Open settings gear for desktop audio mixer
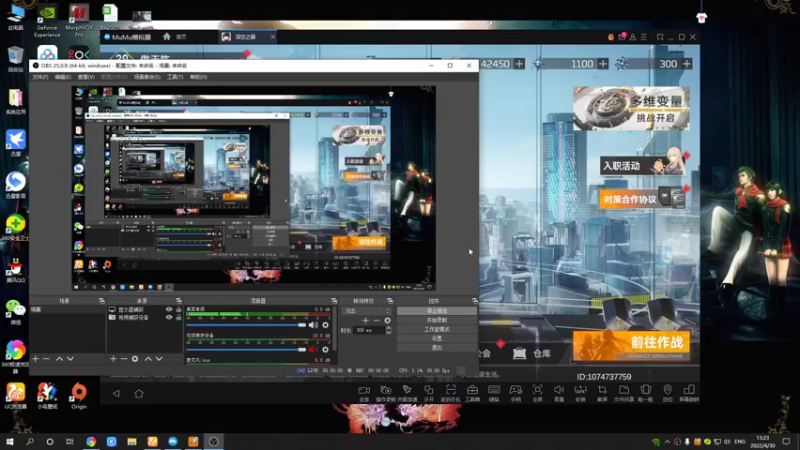The height and width of the screenshot is (450, 800). tap(326, 325)
